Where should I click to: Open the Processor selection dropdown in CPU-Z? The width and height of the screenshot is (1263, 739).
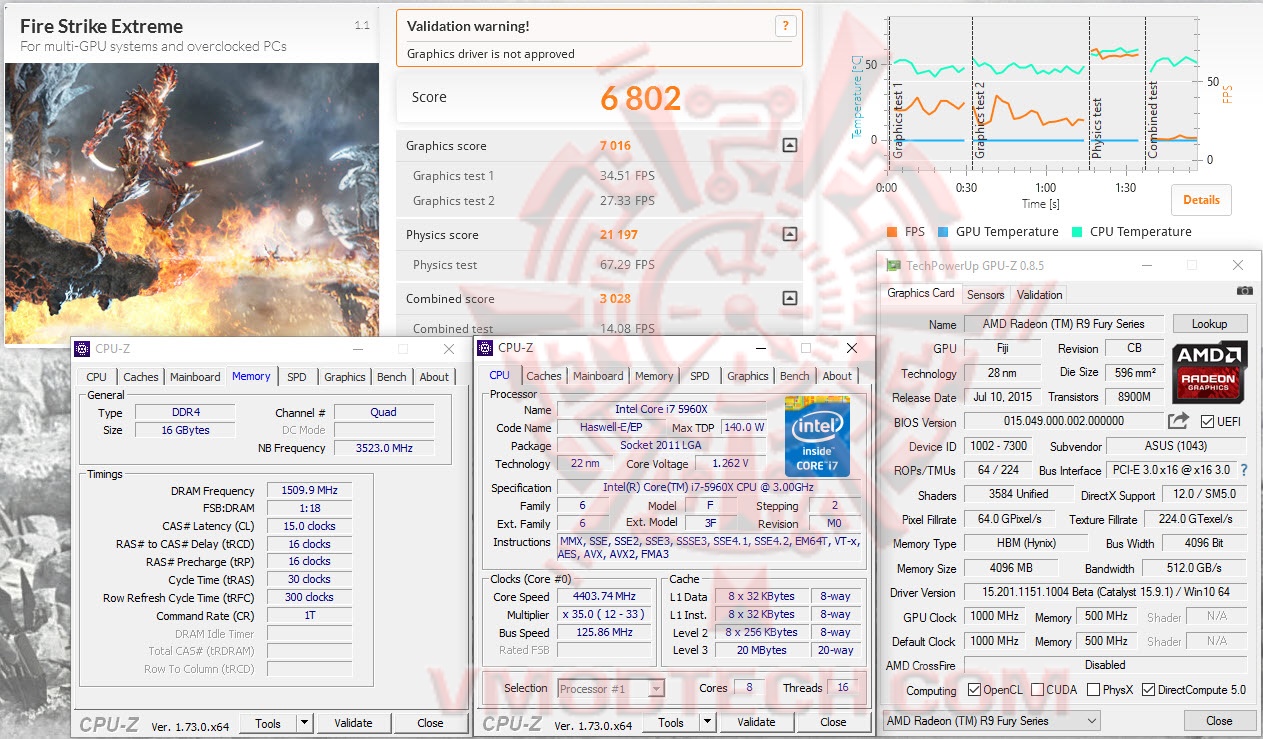(610, 688)
